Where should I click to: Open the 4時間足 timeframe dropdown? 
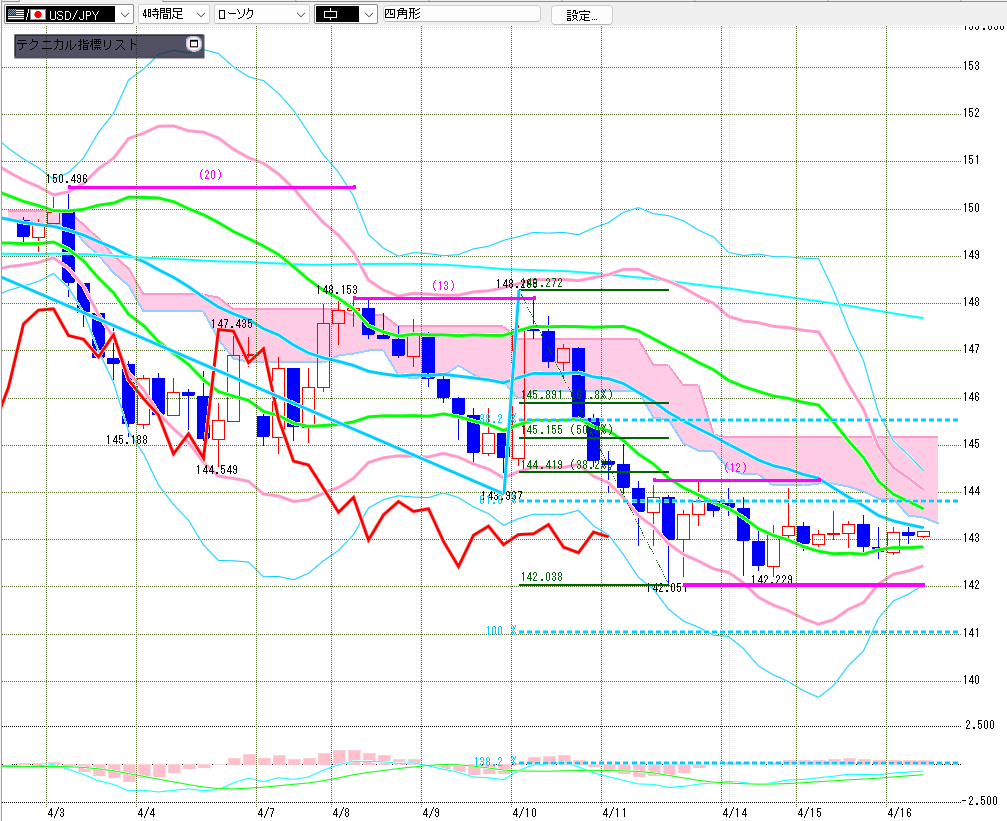click(173, 14)
